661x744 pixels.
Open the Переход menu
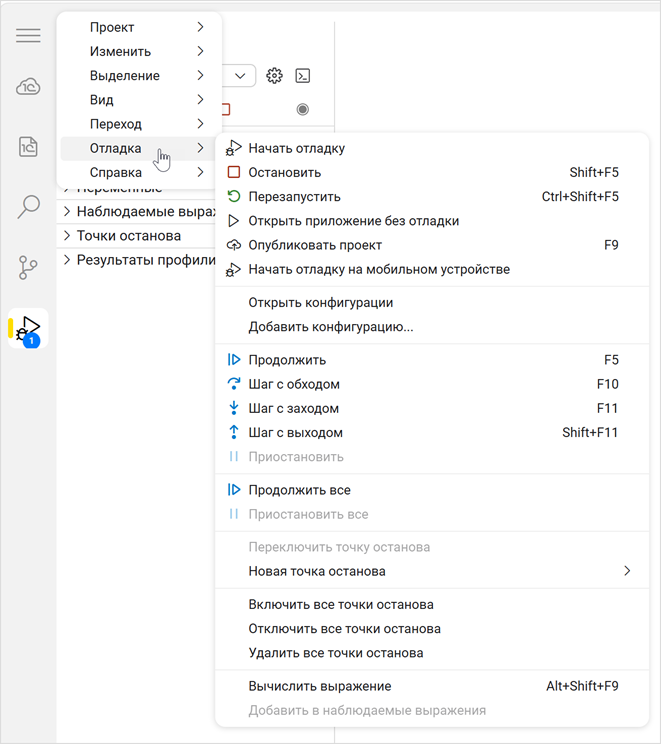tap(141, 124)
